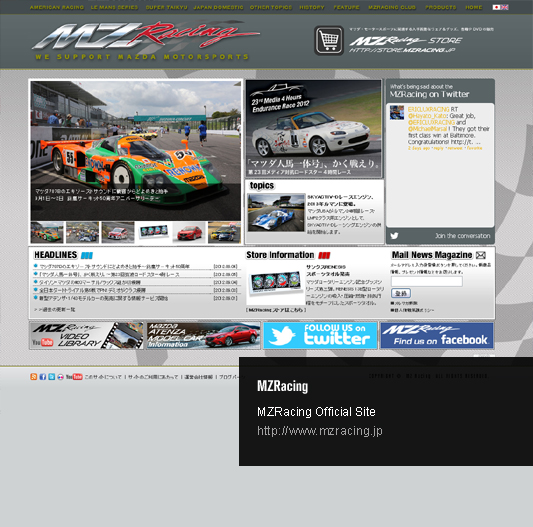
Task: Open the ERICLUXRACING Twitter handle link
Action: (428, 109)
